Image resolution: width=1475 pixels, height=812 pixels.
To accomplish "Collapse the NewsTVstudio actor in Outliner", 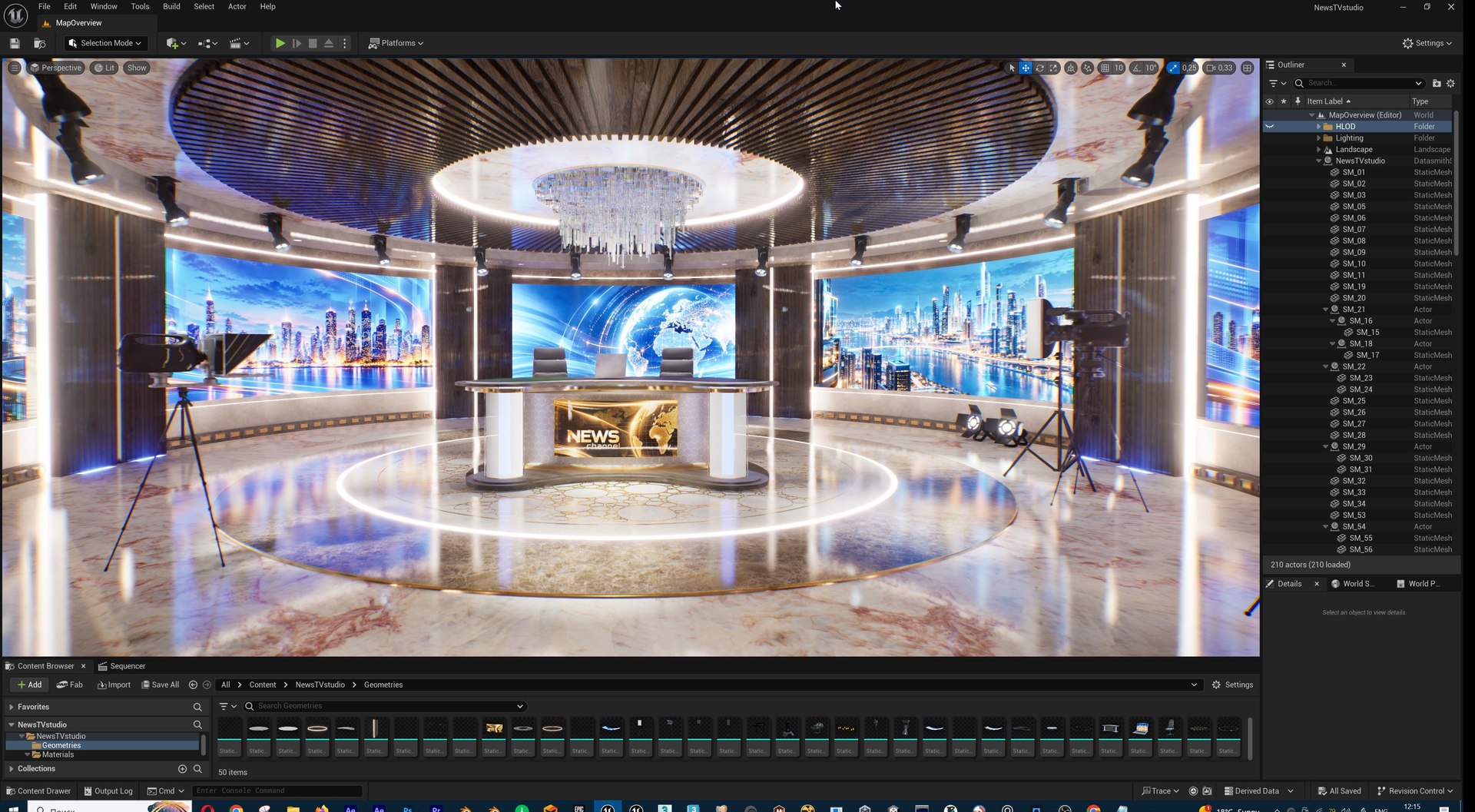I will (1319, 161).
